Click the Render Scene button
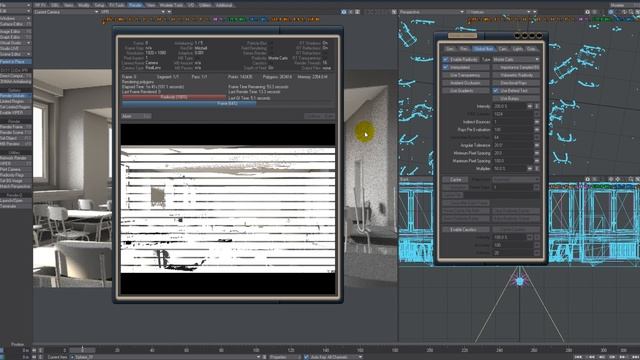 [x=16, y=133]
